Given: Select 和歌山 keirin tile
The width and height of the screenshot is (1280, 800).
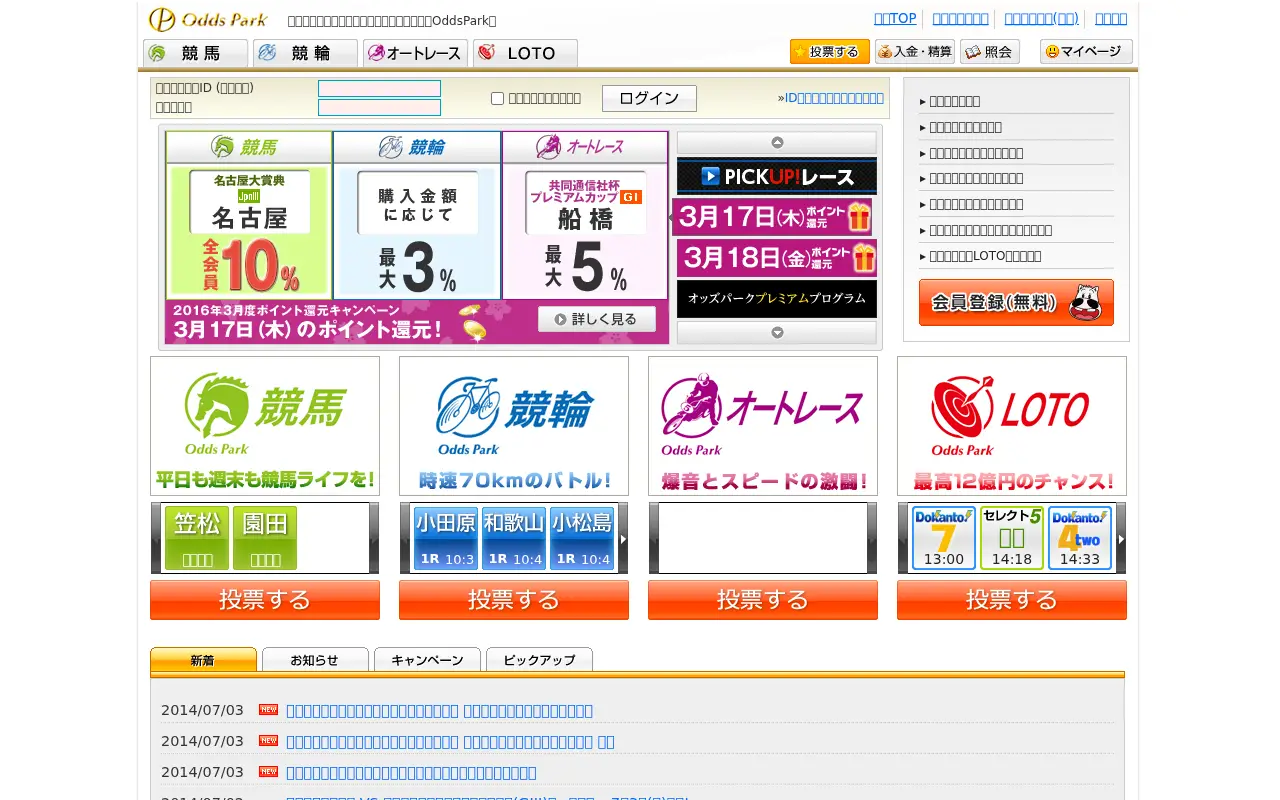Looking at the screenshot, I should [x=514, y=538].
